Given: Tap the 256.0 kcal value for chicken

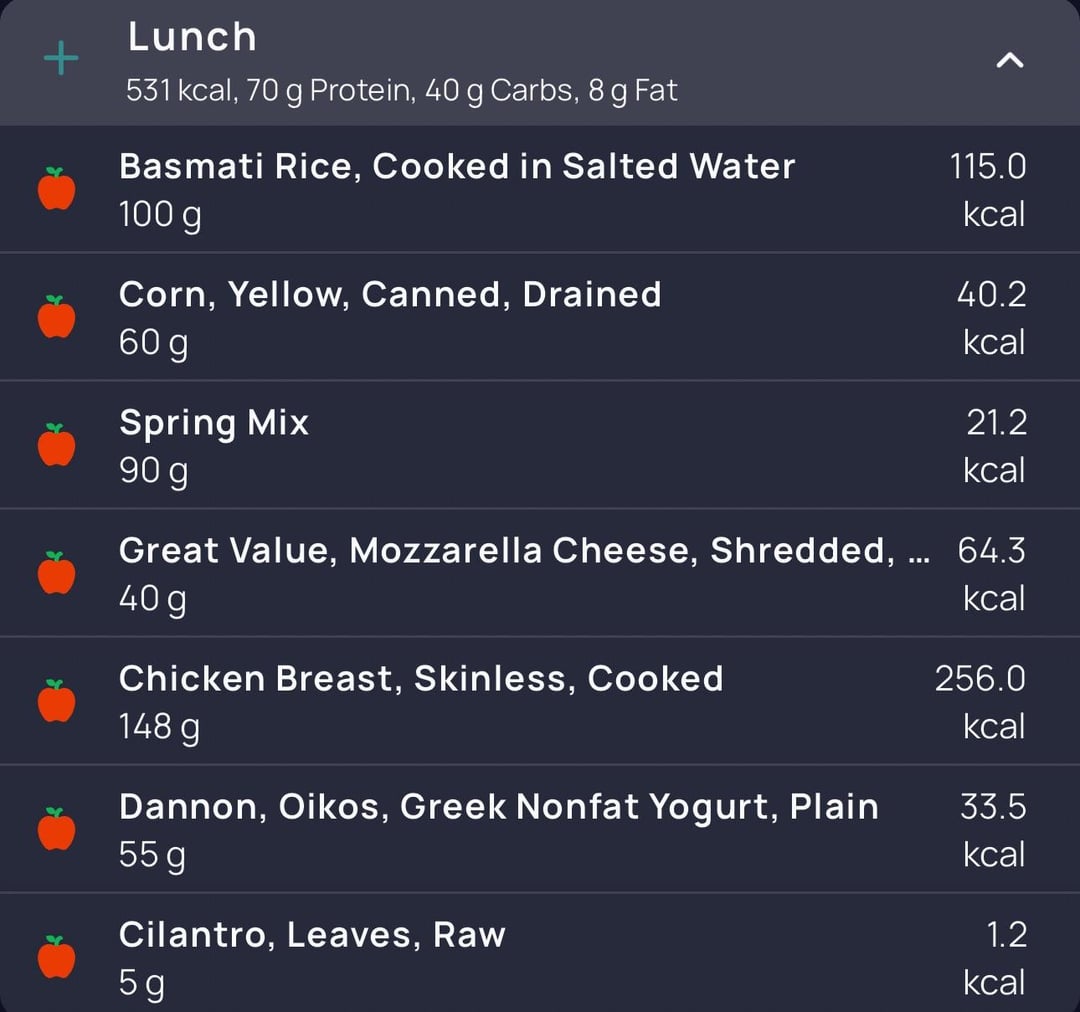Looking at the screenshot, I should (x=980, y=703).
